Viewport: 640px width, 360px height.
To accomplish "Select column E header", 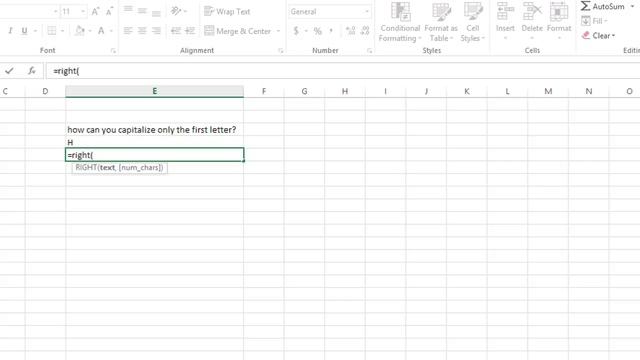I will [x=154, y=91].
